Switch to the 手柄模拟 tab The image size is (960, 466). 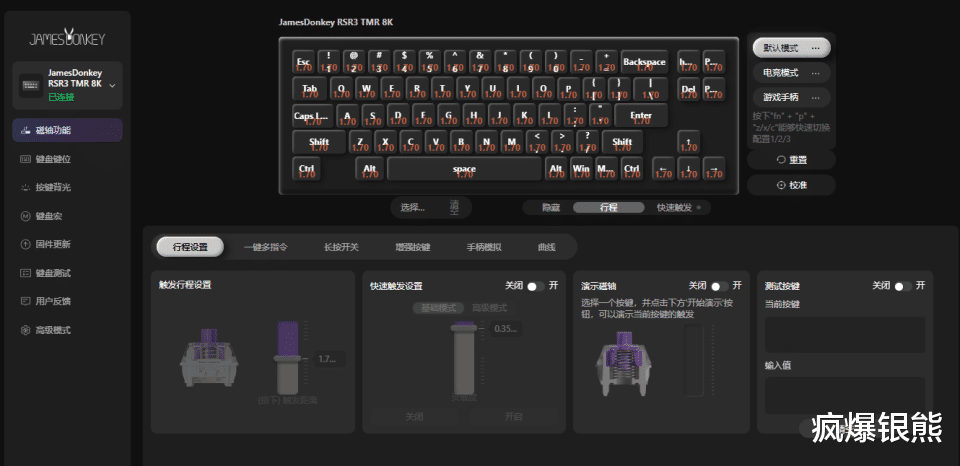pos(484,247)
